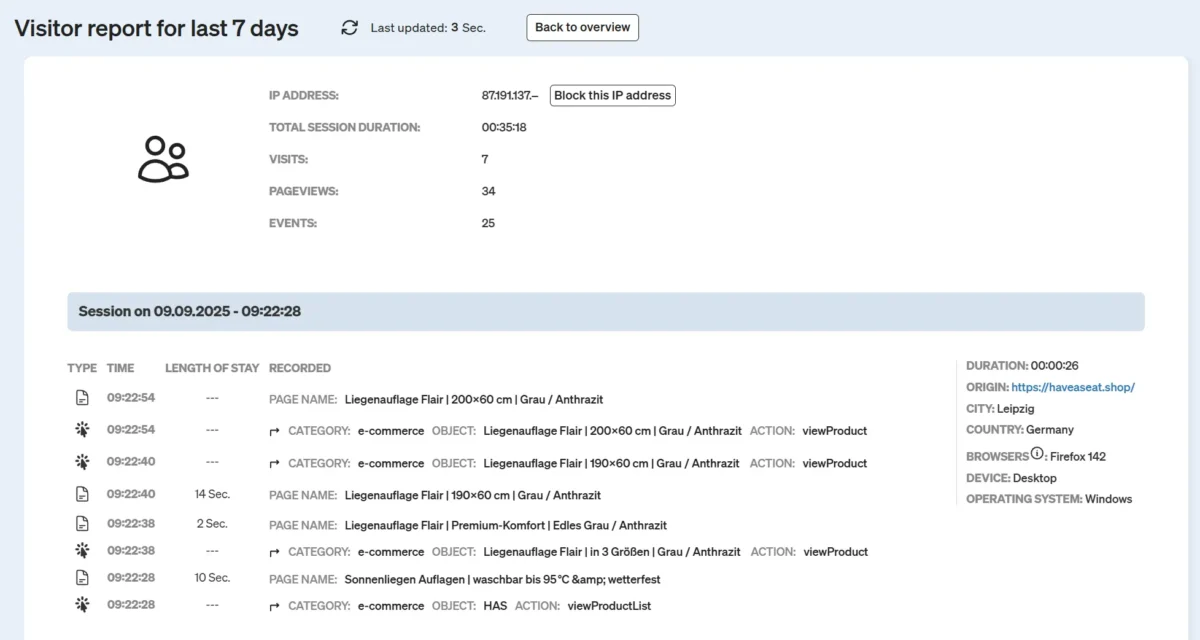
Task: Click page icon for 200×60 cm page name row
Action: [x=82, y=399]
